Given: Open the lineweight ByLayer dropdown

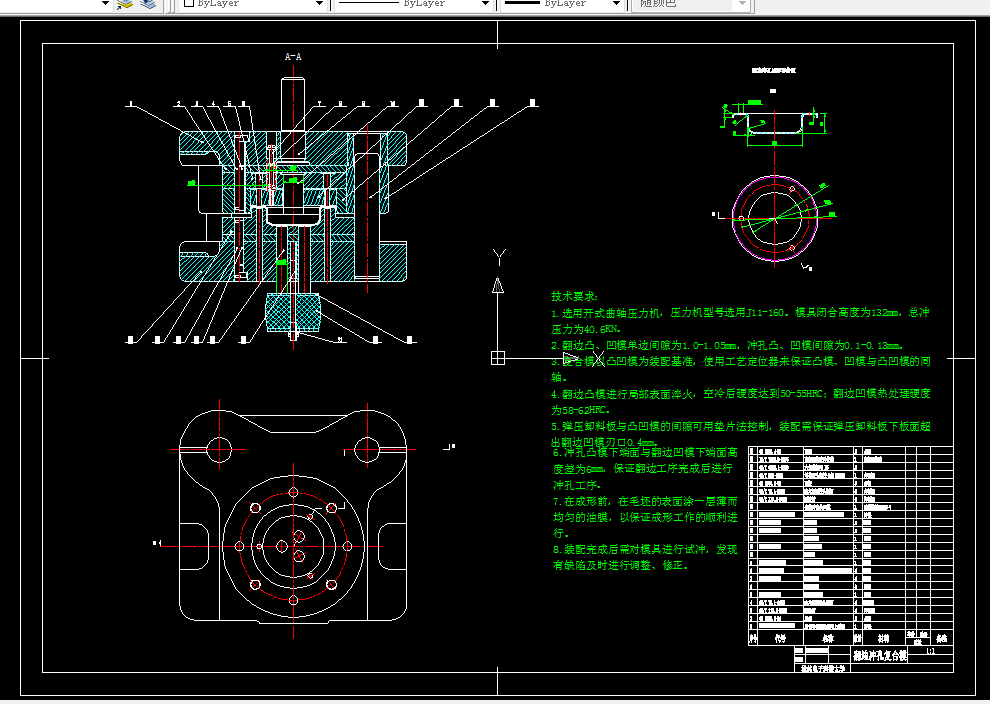Looking at the screenshot, I should tap(563, 4).
